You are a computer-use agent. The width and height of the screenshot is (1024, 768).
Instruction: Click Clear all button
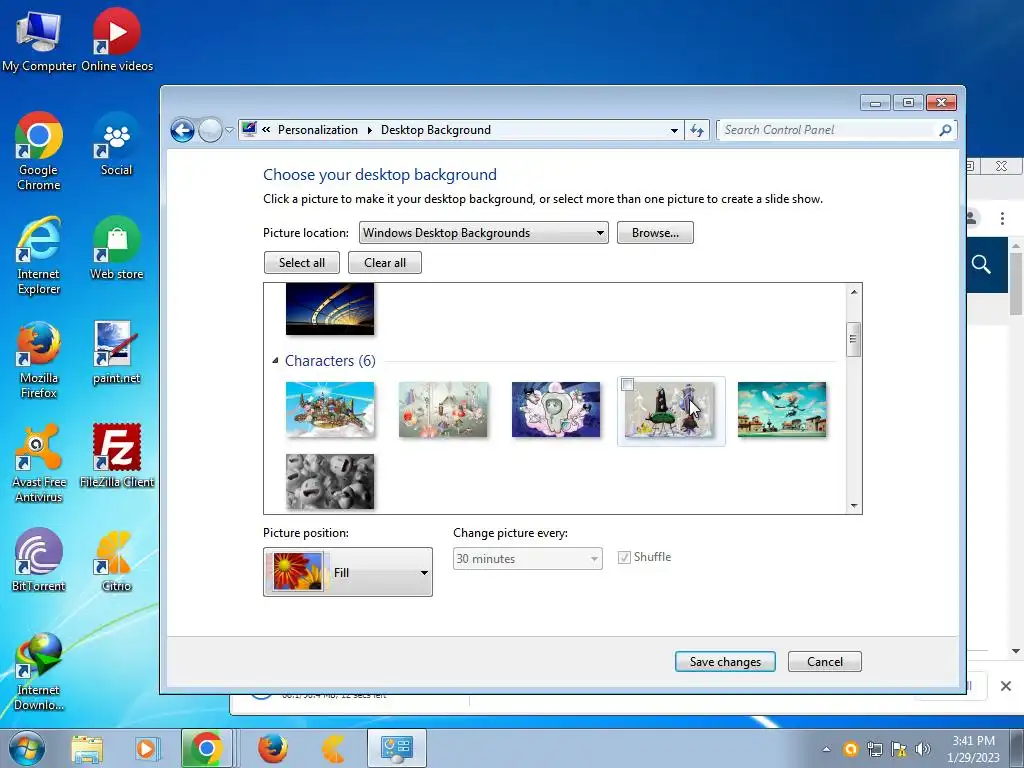point(385,263)
